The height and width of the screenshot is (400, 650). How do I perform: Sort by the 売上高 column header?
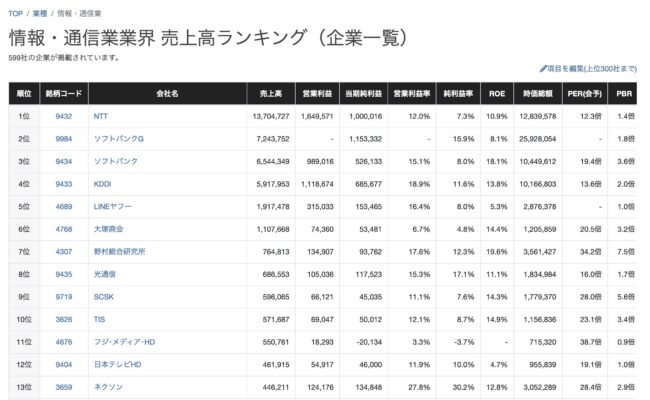click(x=270, y=94)
